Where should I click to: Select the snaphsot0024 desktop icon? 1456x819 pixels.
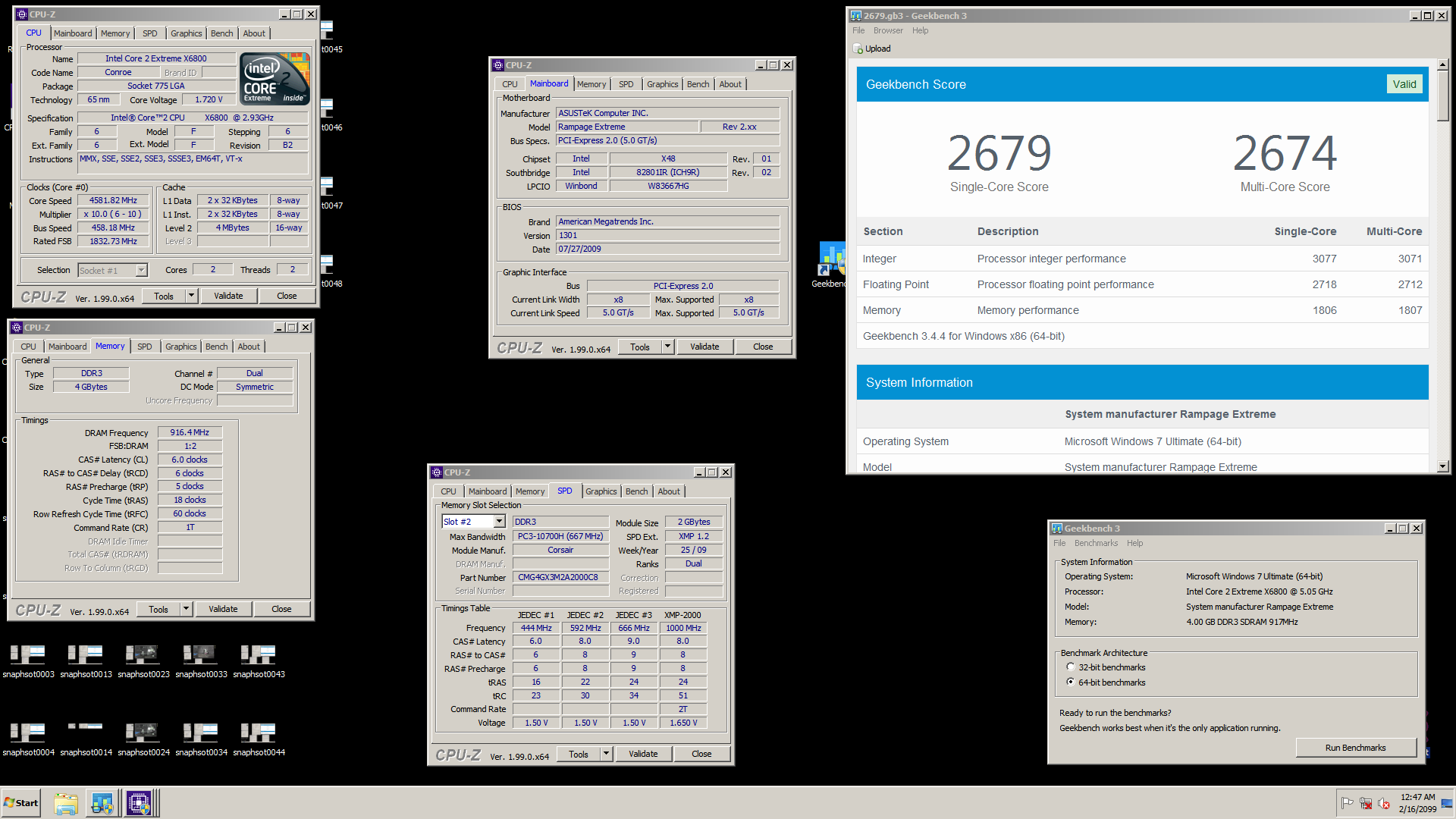pos(143,739)
